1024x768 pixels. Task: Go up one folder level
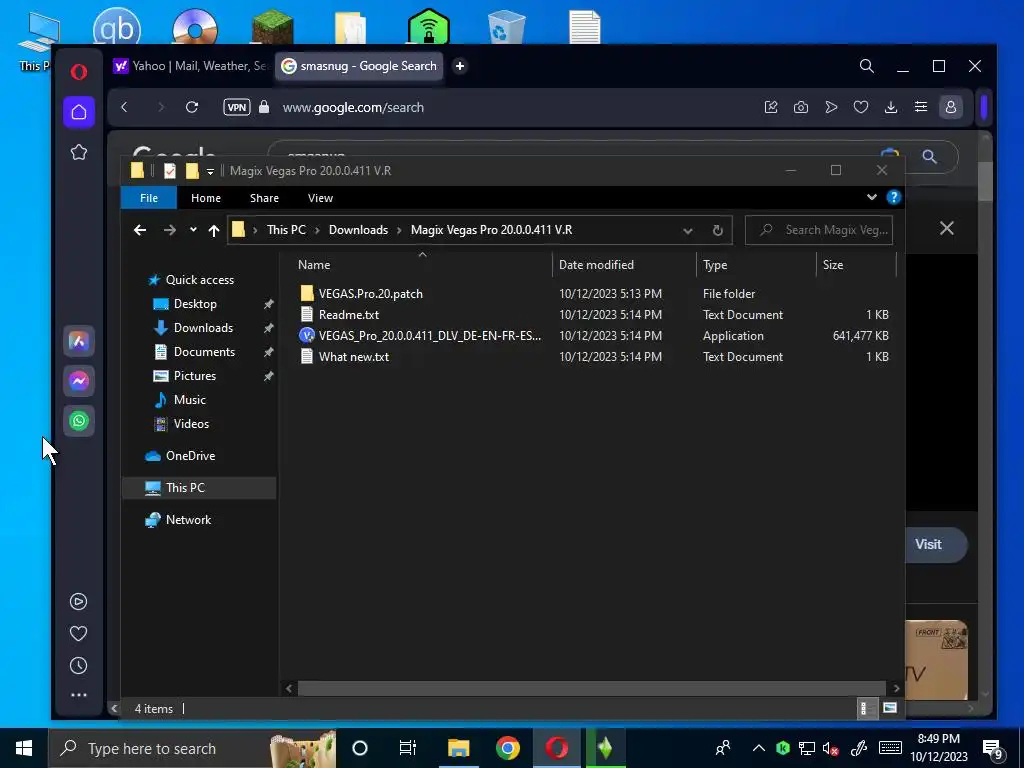click(x=214, y=230)
